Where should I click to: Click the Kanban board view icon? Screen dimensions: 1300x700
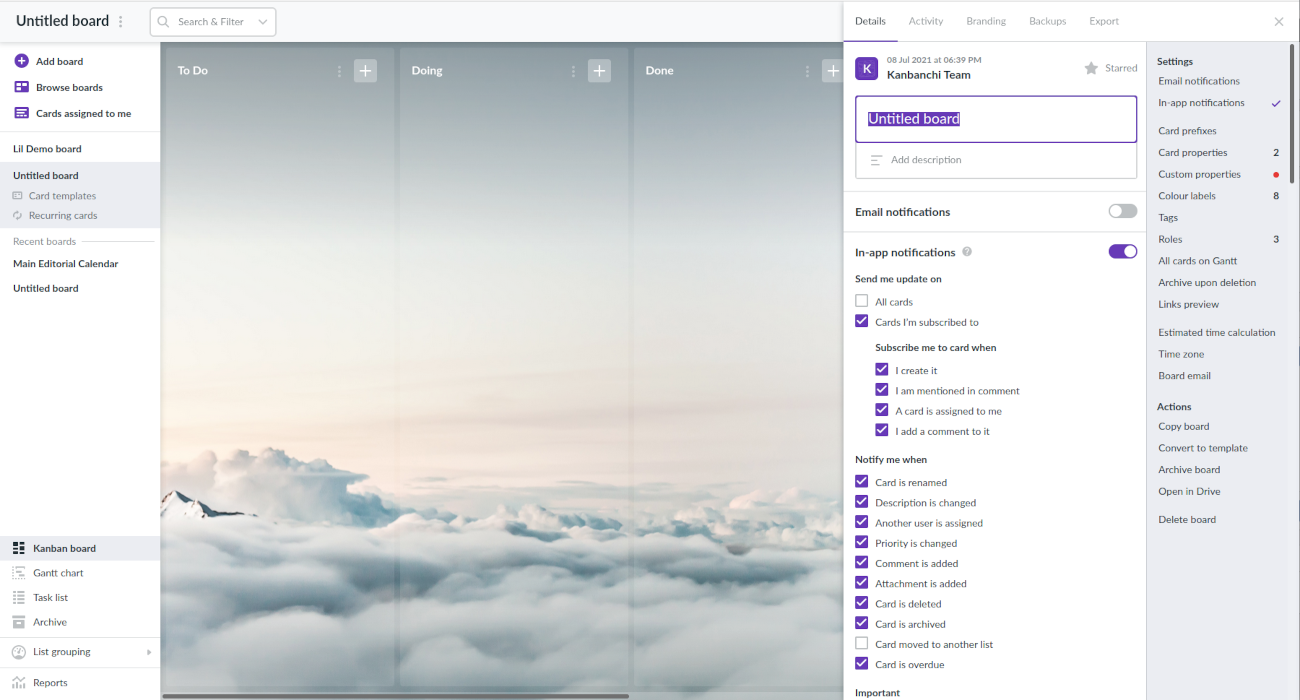(x=18, y=548)
